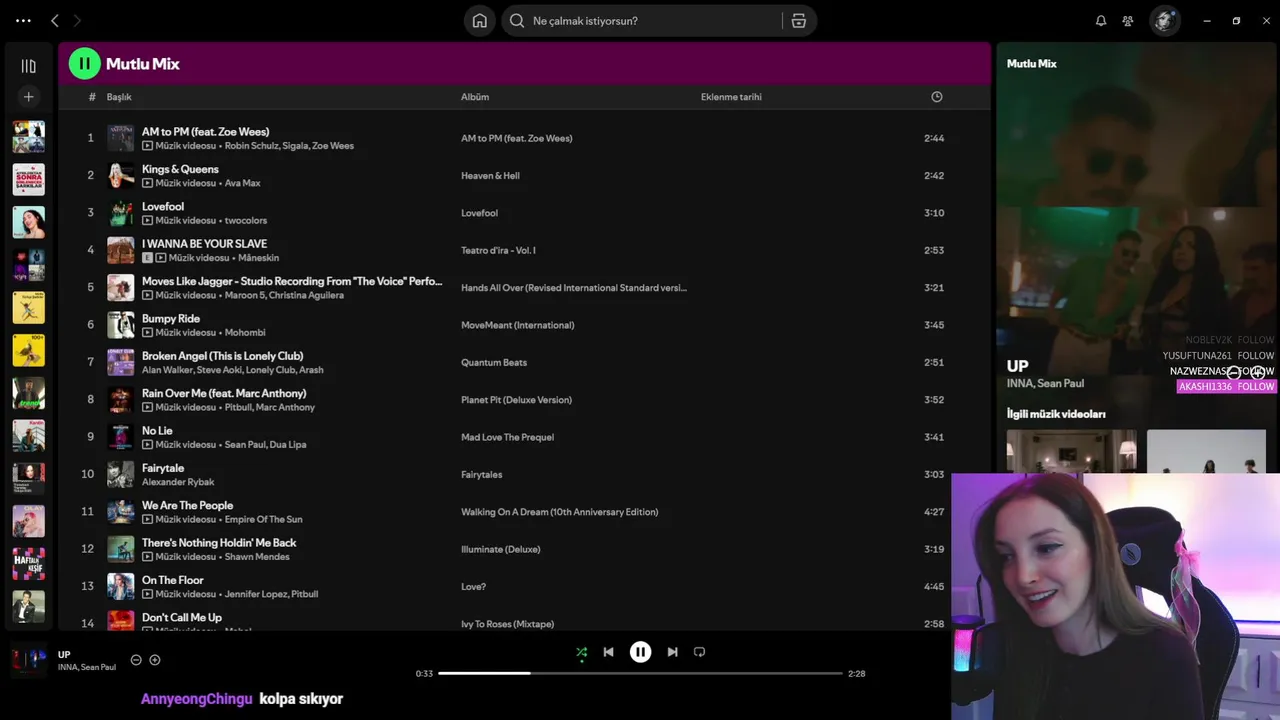Sort by the duration clock icon
The width and height of the screenshot is (1280, 720).
[x=937, y=97]
